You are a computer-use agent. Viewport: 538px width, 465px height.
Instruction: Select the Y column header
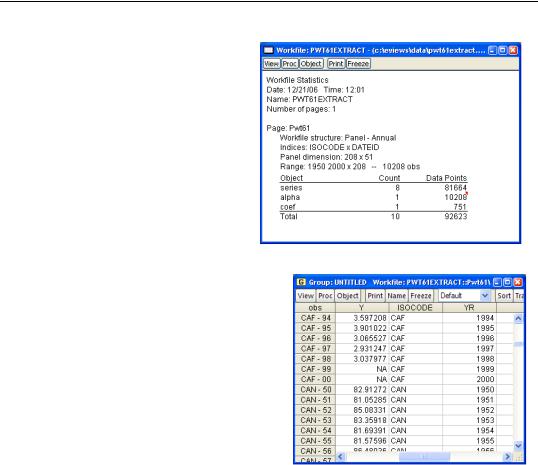click(x=362, y=308)
